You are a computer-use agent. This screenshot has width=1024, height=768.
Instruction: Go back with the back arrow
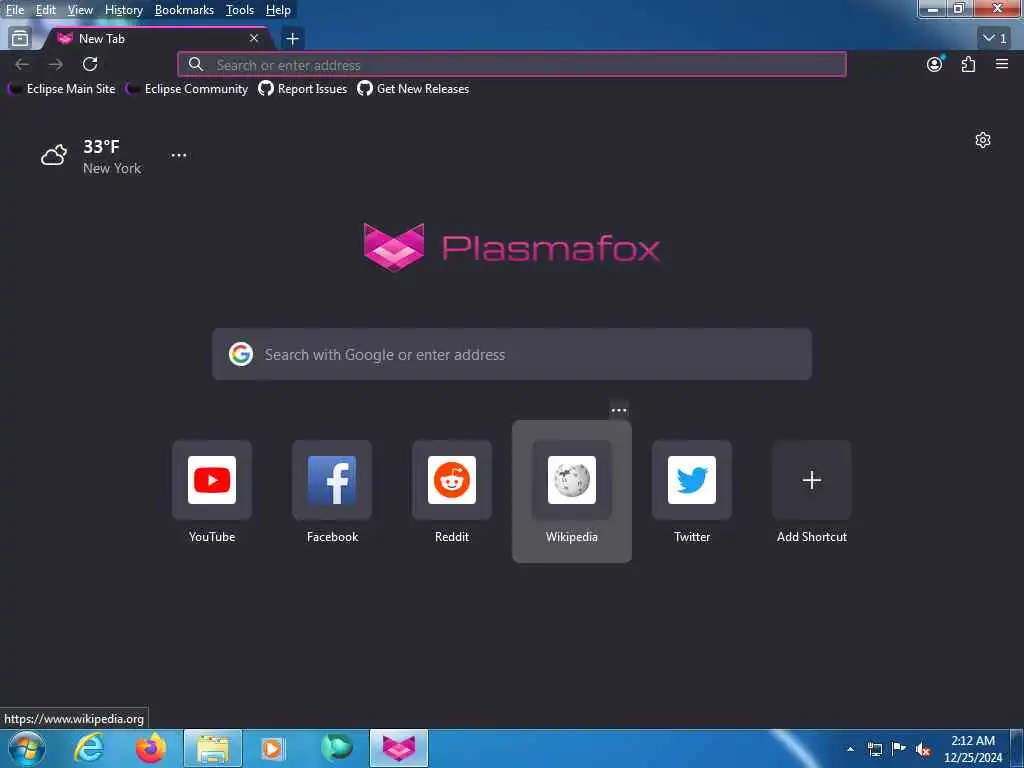tap(22, 64)
